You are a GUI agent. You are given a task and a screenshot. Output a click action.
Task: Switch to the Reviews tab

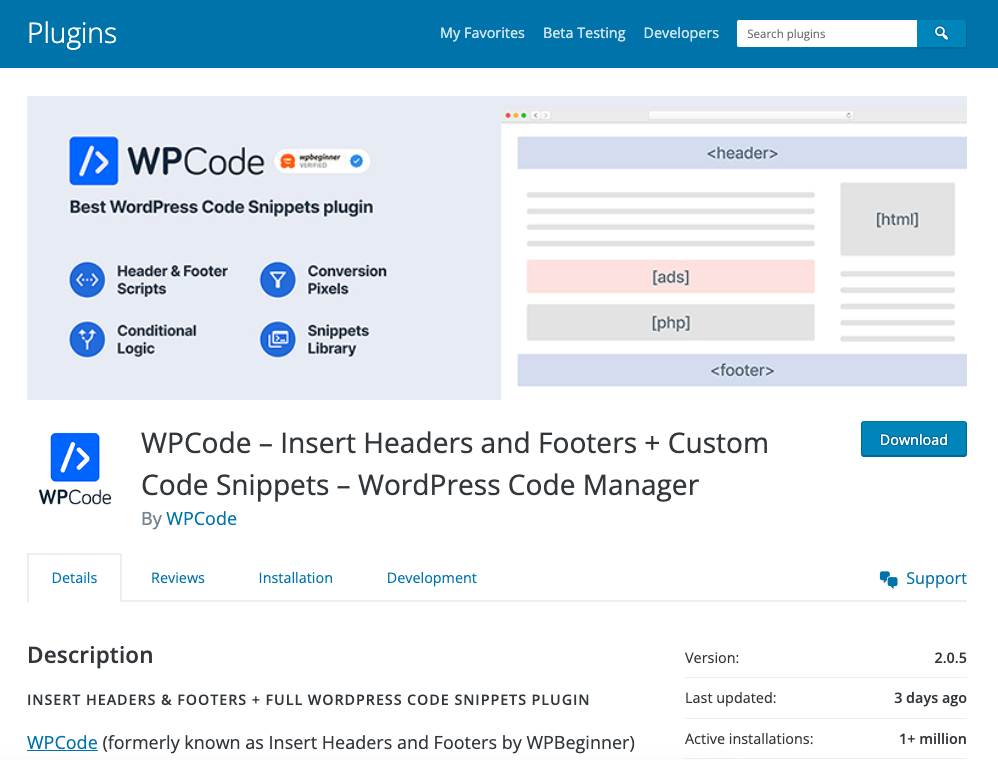[178, 578]
